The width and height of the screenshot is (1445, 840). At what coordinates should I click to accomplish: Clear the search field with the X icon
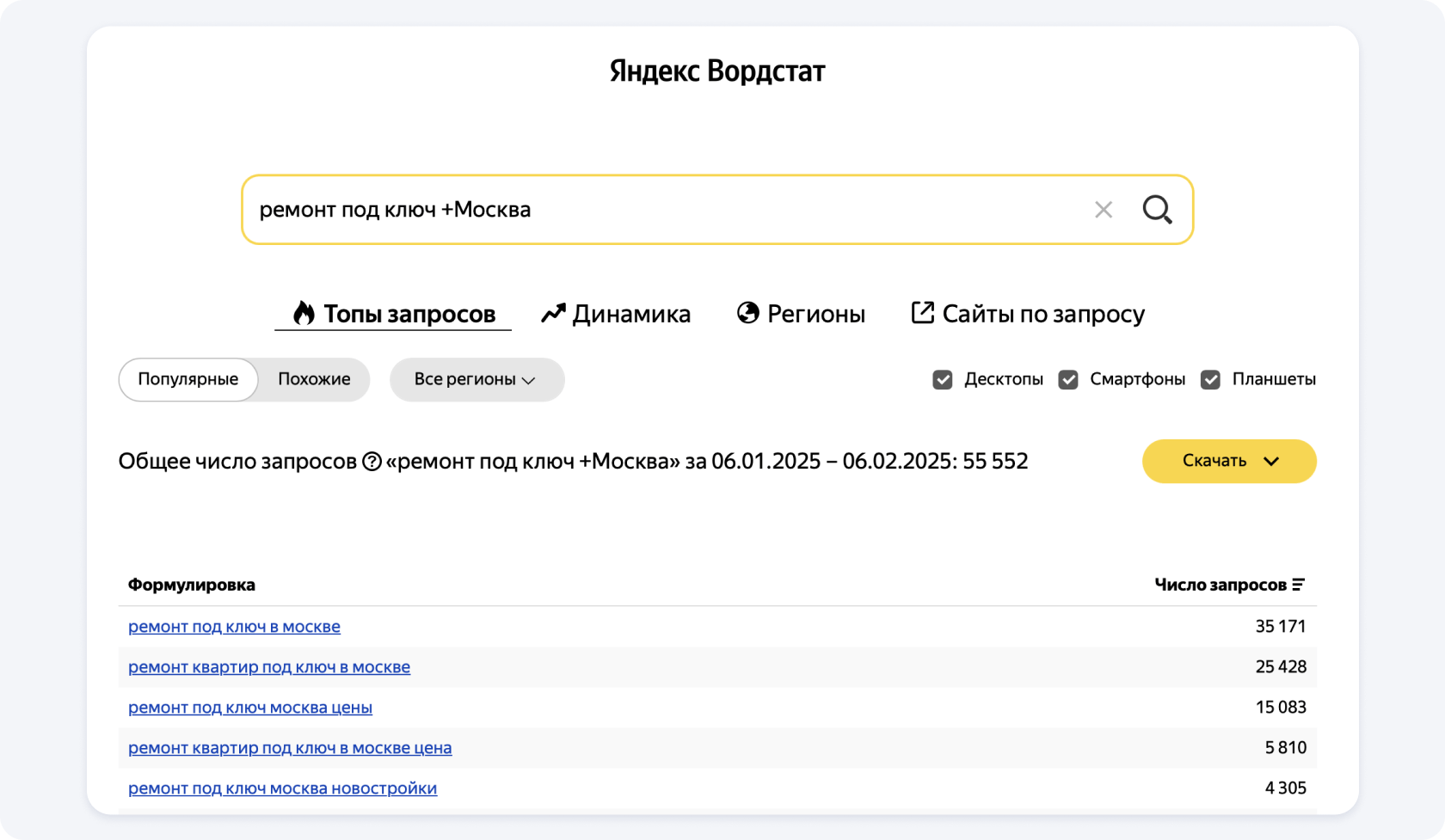[1104, 210]
